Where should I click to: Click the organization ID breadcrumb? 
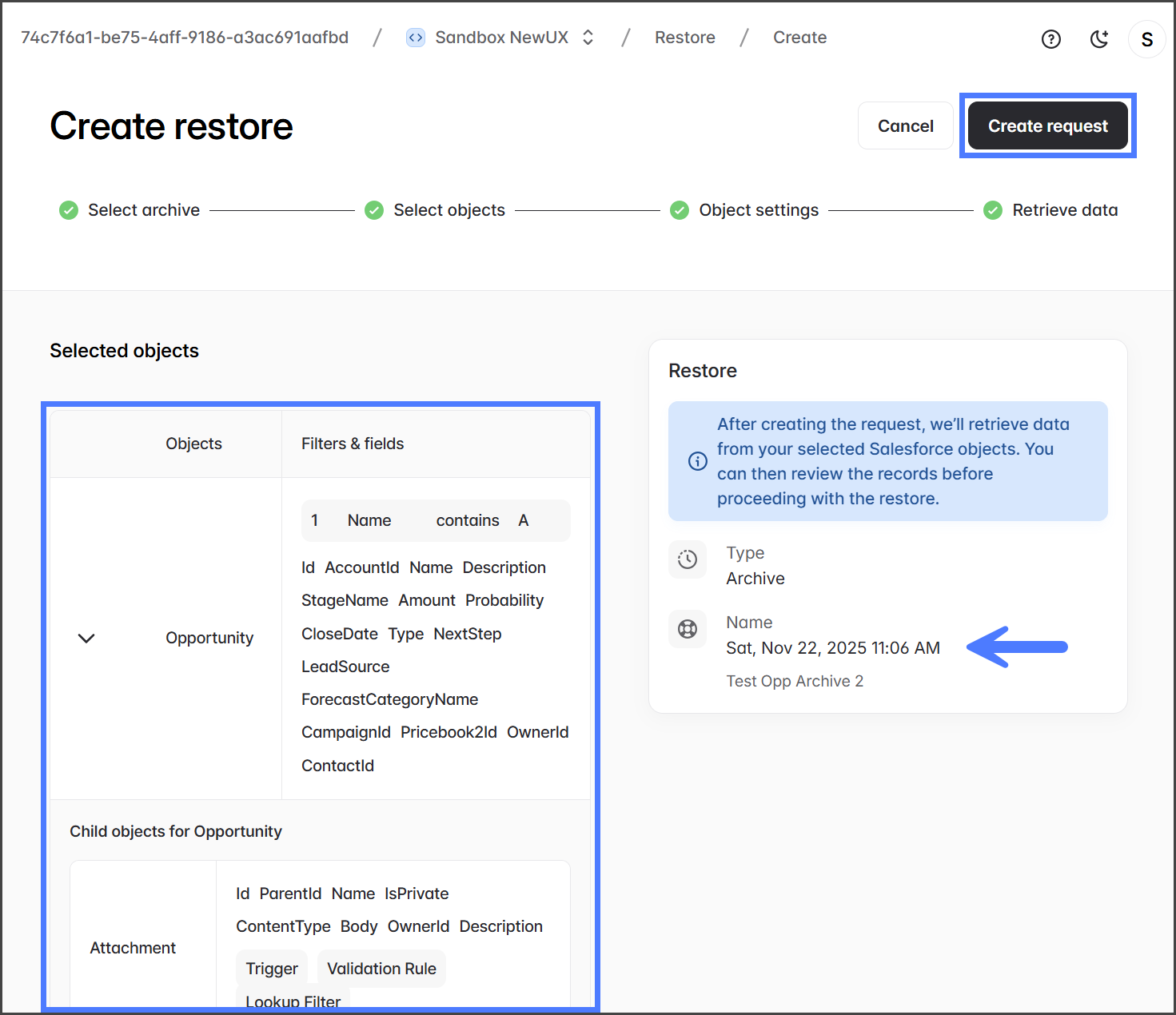pyautogui.click(x=185, y=38)
